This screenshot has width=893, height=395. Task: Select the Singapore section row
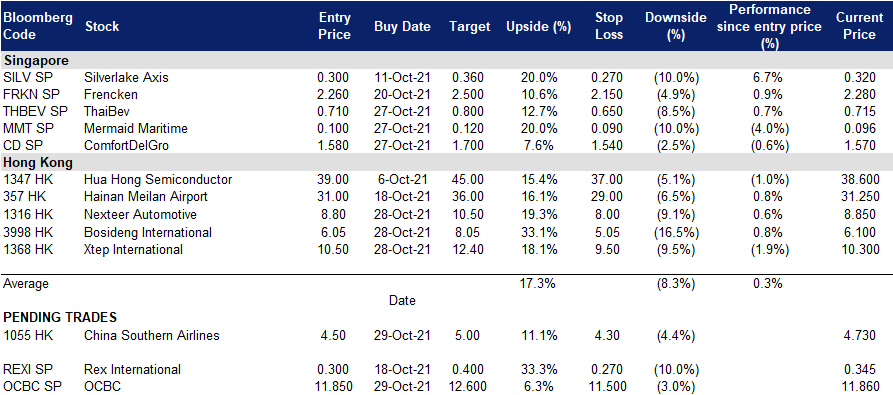[x=446, y=60]
